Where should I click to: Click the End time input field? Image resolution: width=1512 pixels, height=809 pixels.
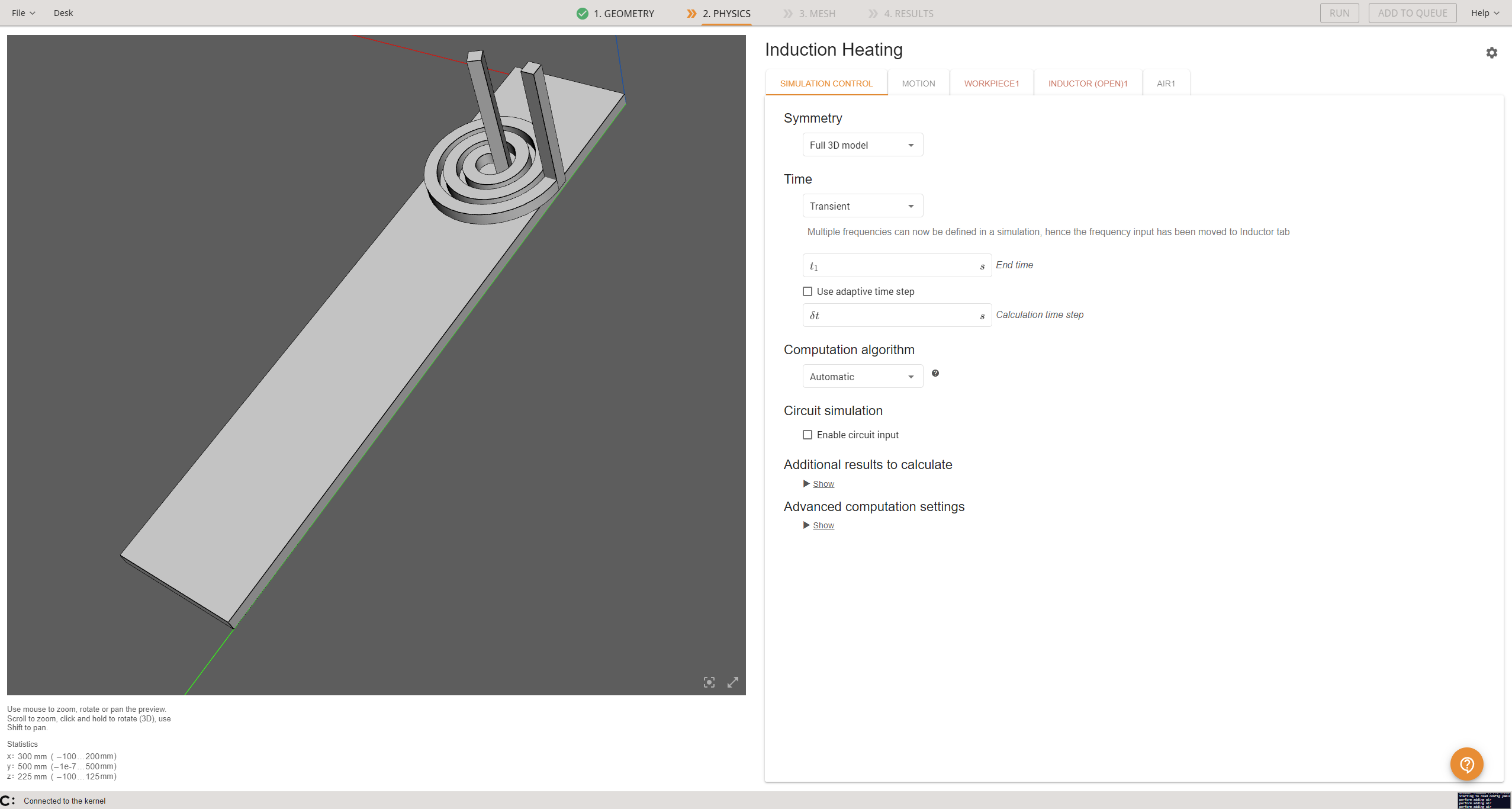pos(896,266)
